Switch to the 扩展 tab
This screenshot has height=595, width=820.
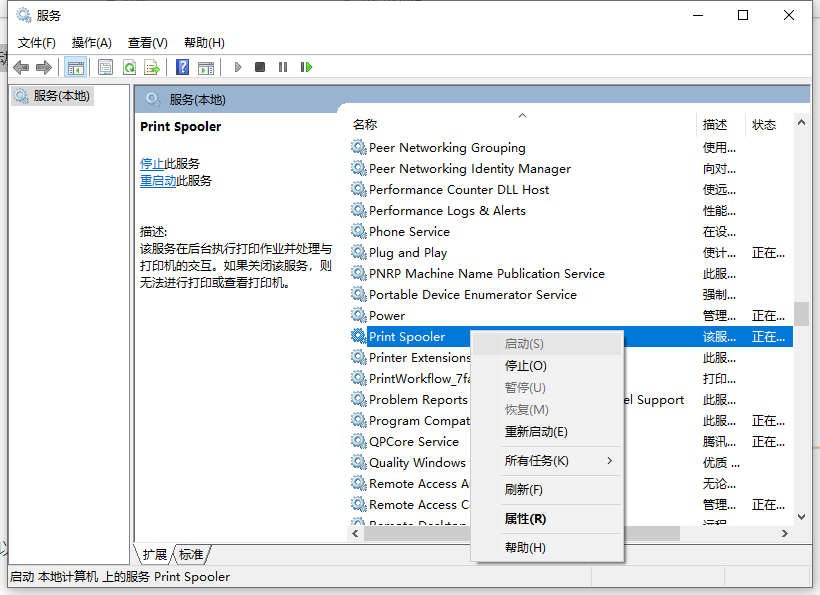(x=154, y=554)
